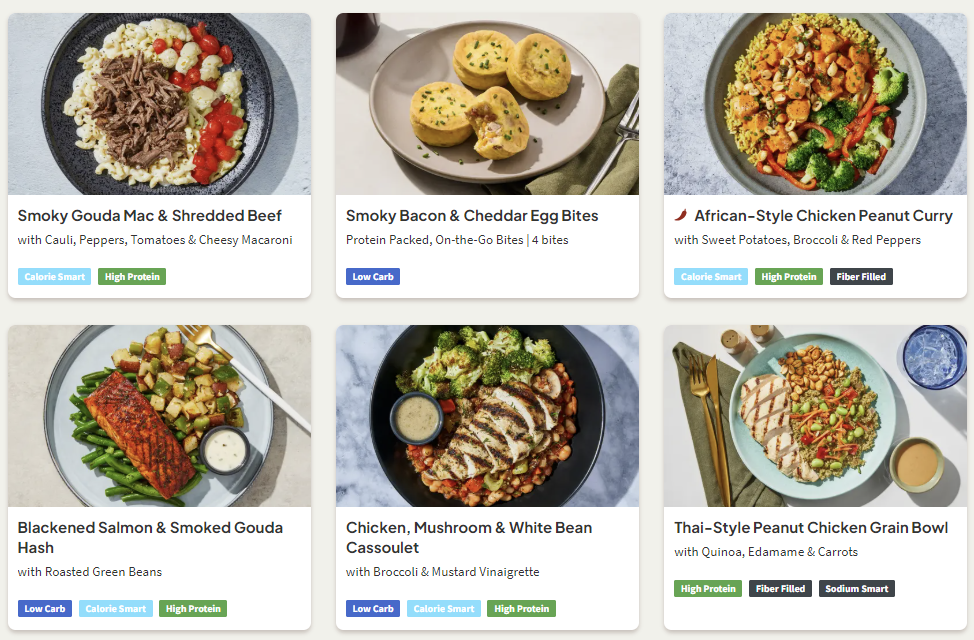Click the Smoky Bacon & Cheddar Egg Bites title
The image size is (974, 640).
point(472,215)
